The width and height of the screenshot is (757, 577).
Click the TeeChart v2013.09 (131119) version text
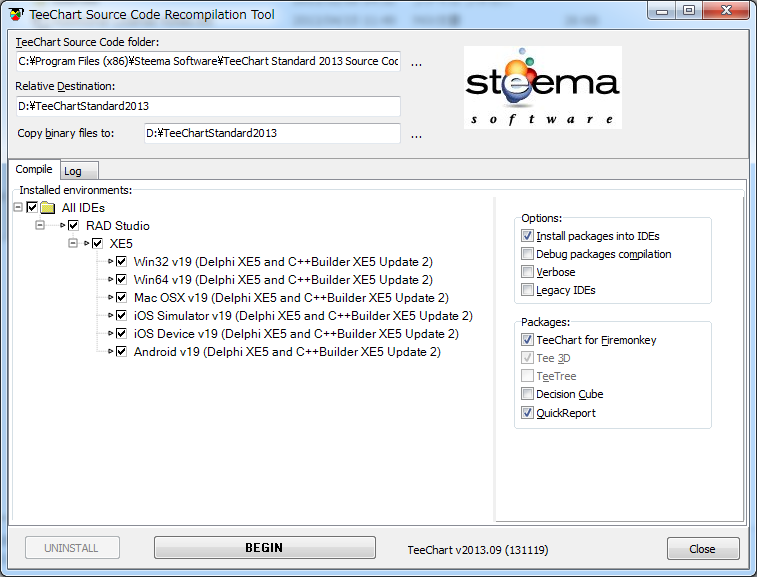[x=478, y=550]
